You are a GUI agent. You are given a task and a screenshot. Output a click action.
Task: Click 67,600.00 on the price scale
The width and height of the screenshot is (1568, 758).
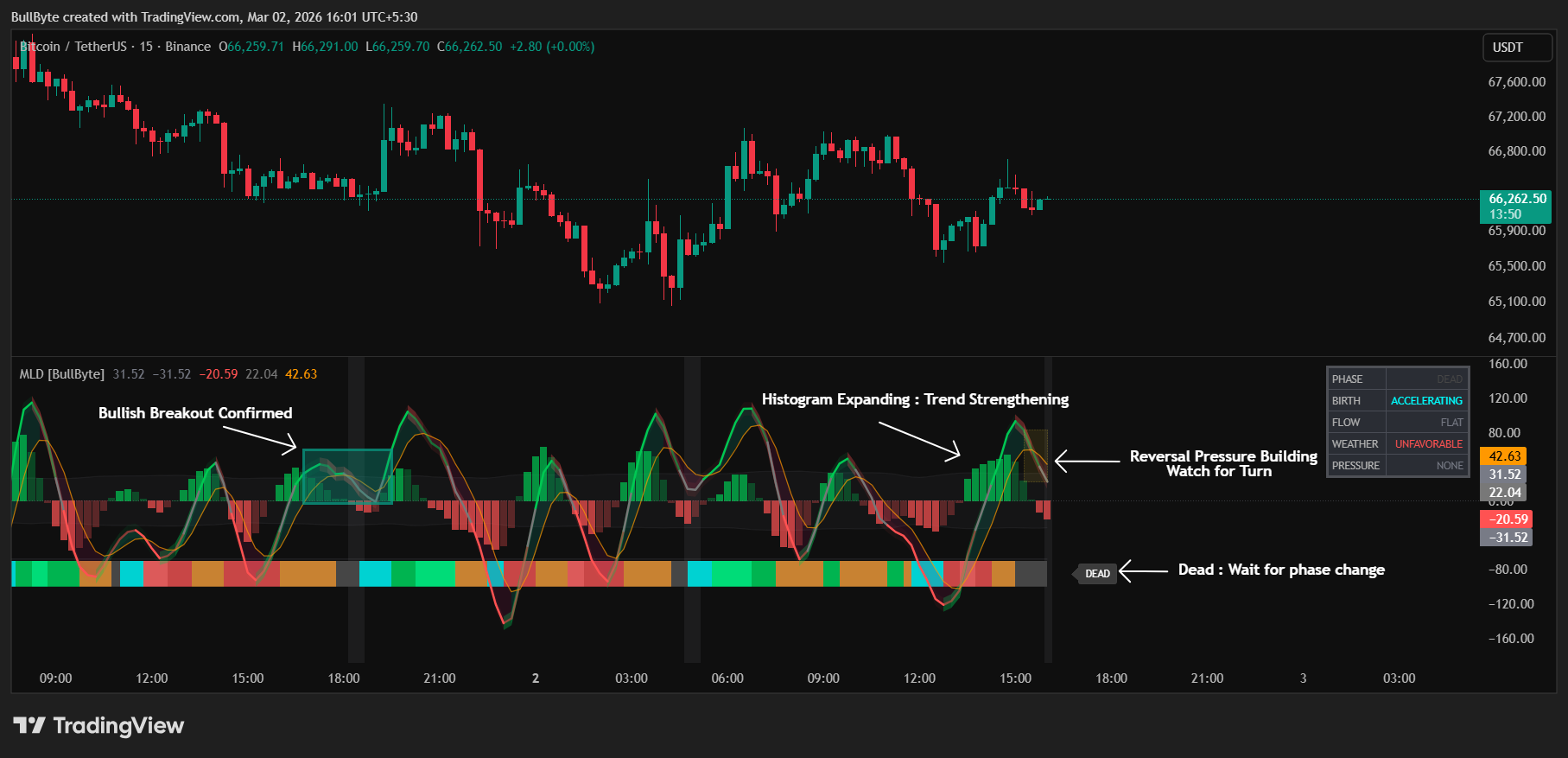[1517, 82]
